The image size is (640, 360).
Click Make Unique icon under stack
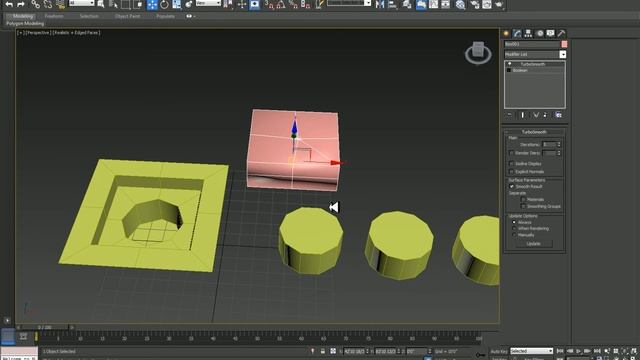coord(536,115)
